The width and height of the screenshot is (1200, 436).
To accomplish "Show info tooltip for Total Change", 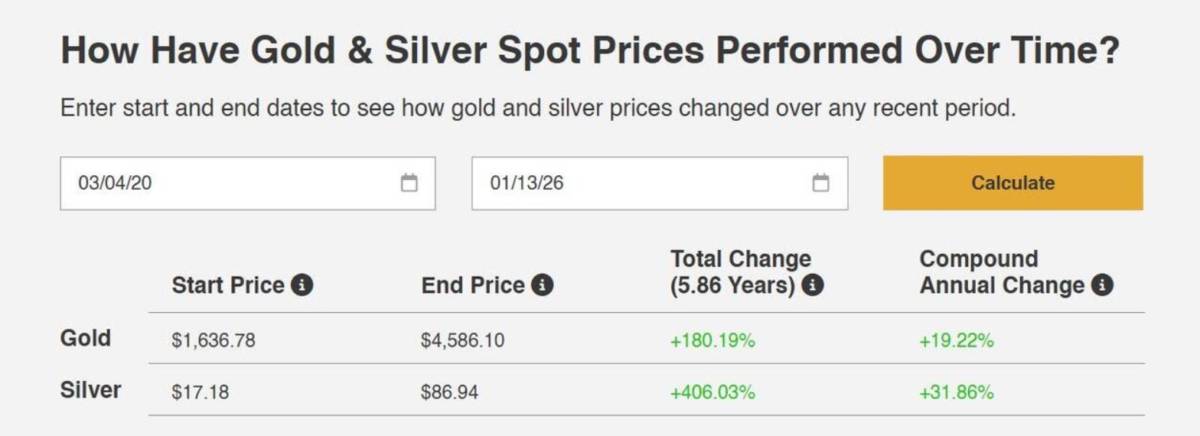I will click(813, 285).
